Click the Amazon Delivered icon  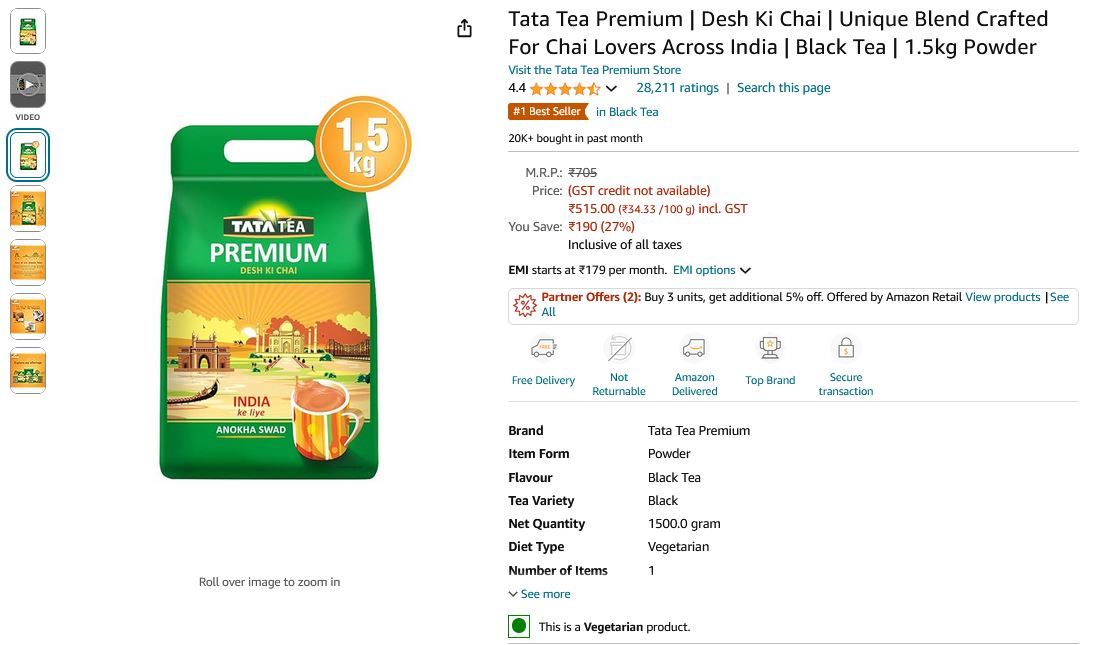(694, 348)
